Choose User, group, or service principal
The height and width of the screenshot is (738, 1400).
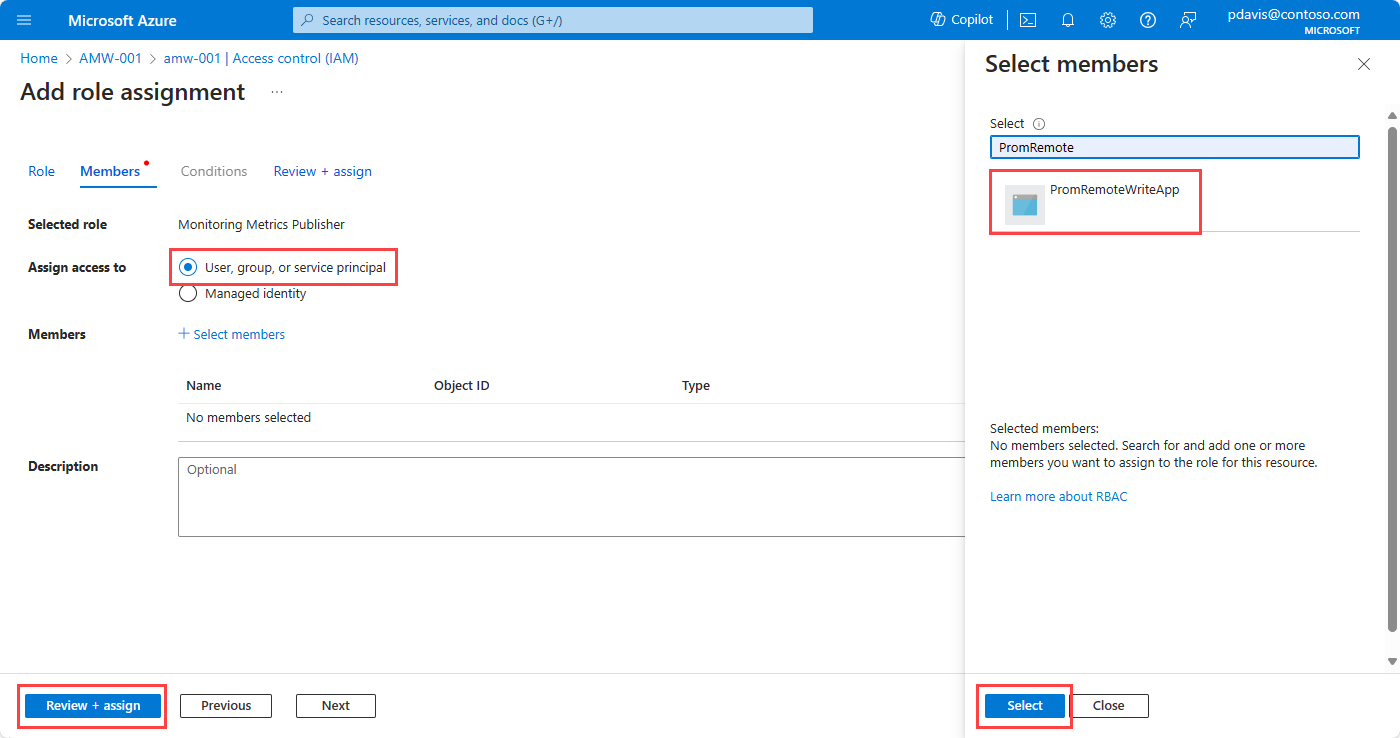283,267
